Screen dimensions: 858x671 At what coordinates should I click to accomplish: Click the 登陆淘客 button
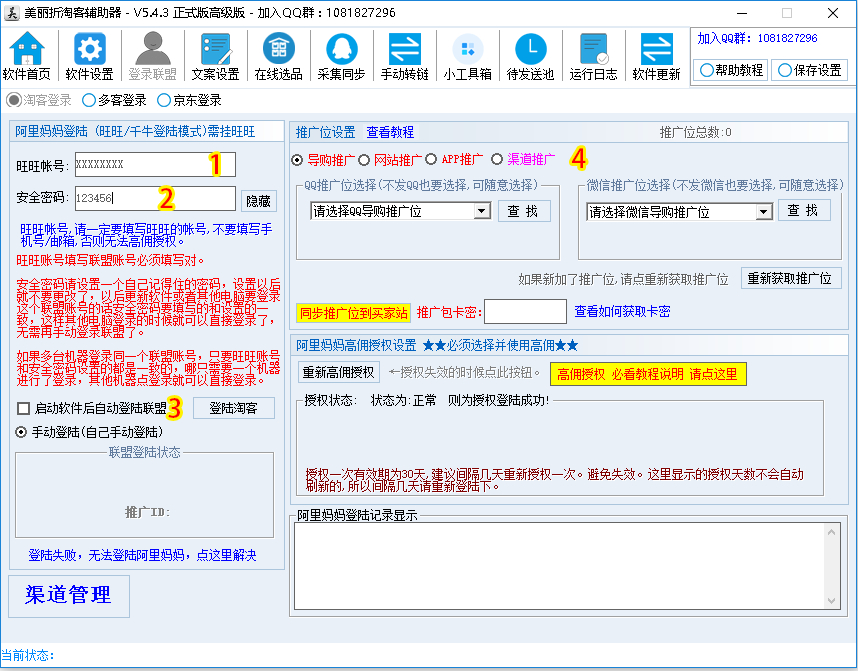coord(234,408)
